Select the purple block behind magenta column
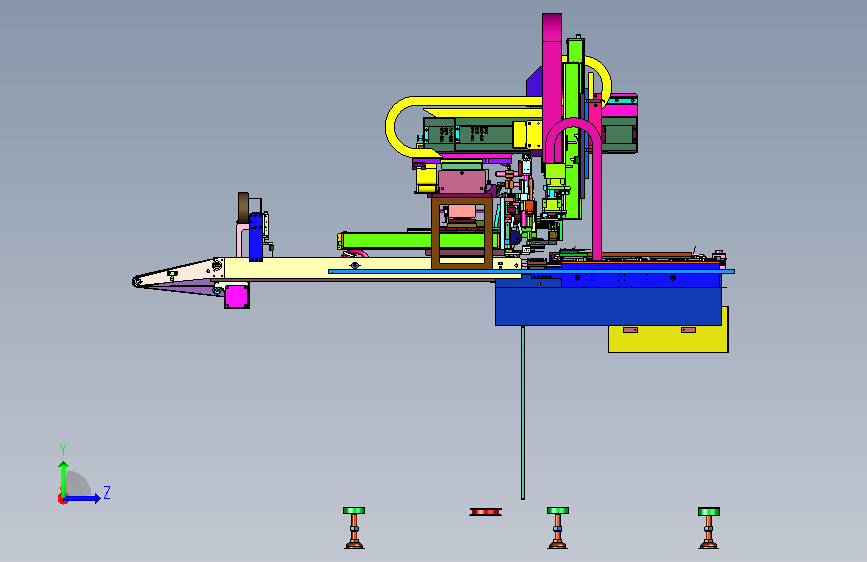This screenshot has width=867, height=562. 534,83
